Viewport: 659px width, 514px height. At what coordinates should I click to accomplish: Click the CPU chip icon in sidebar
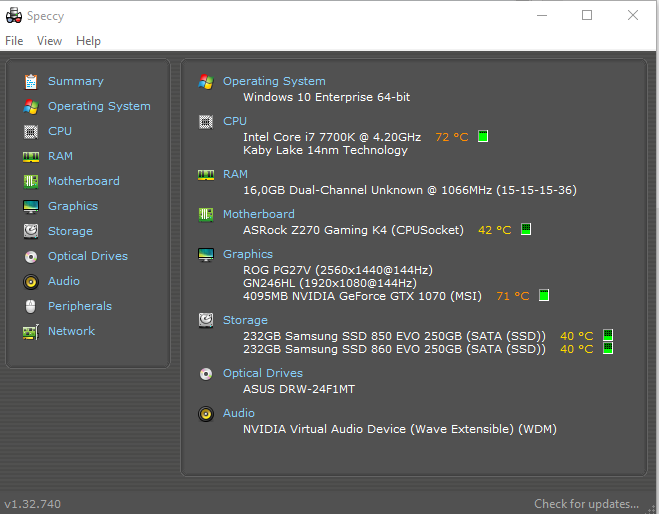click(x=31, y=132)
